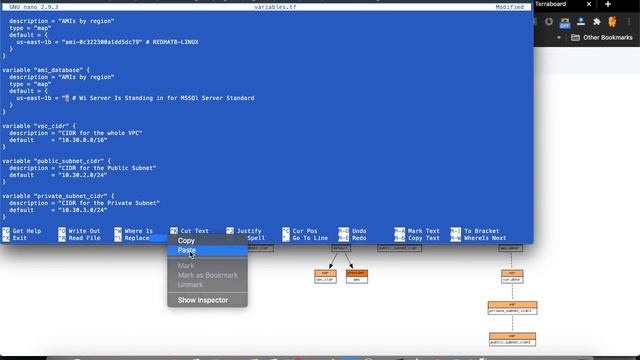This screenshot has height=360, width=640.
Task: Click the variable "public_subnet_cidr" line
Action: [x=56, y=161]
